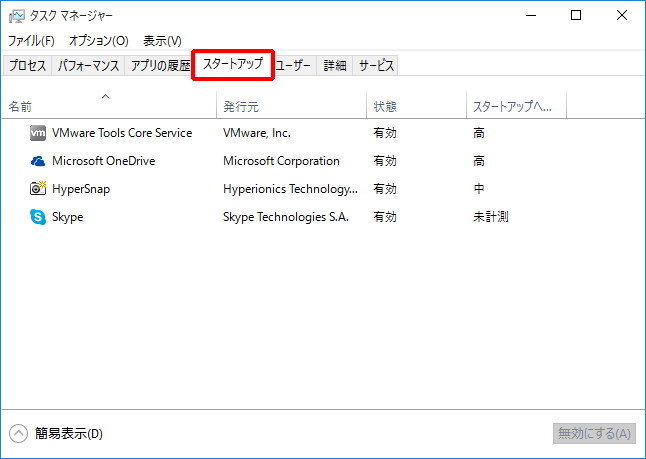646x459 pixels.
Task: Click the 中 impact value for HyperSnap
Action: point(479,189)
